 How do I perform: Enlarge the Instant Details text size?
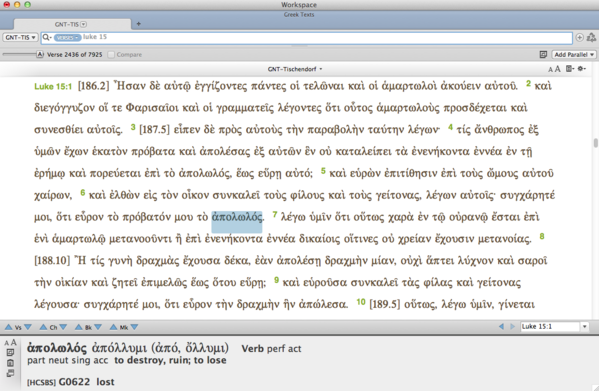pos(13,342)
